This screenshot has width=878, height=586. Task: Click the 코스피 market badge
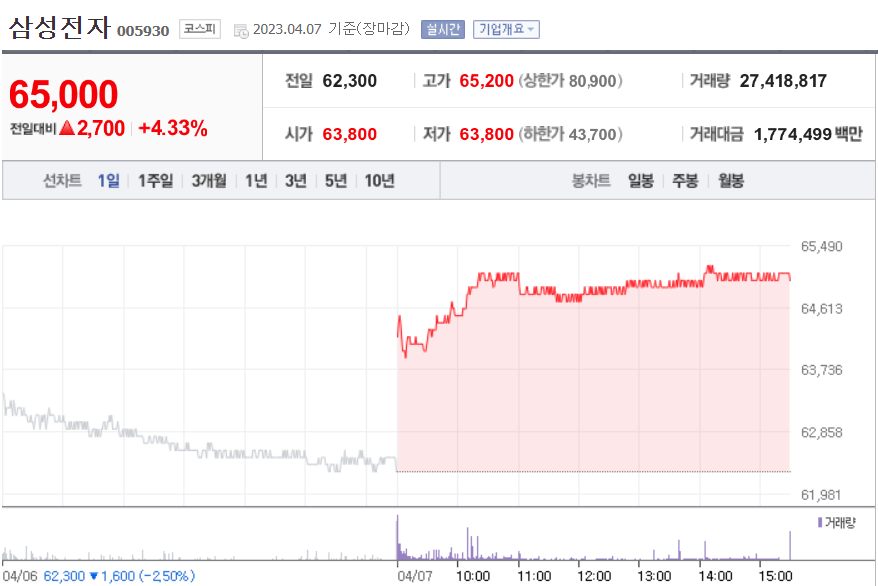[x=200, y=29]
